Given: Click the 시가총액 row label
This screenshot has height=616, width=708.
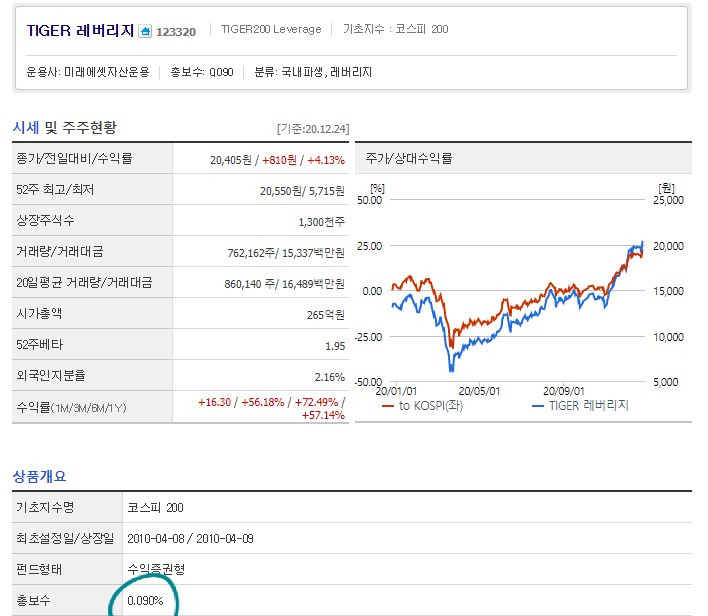Looking at the screenshot, I should click(x=39, y=313).
